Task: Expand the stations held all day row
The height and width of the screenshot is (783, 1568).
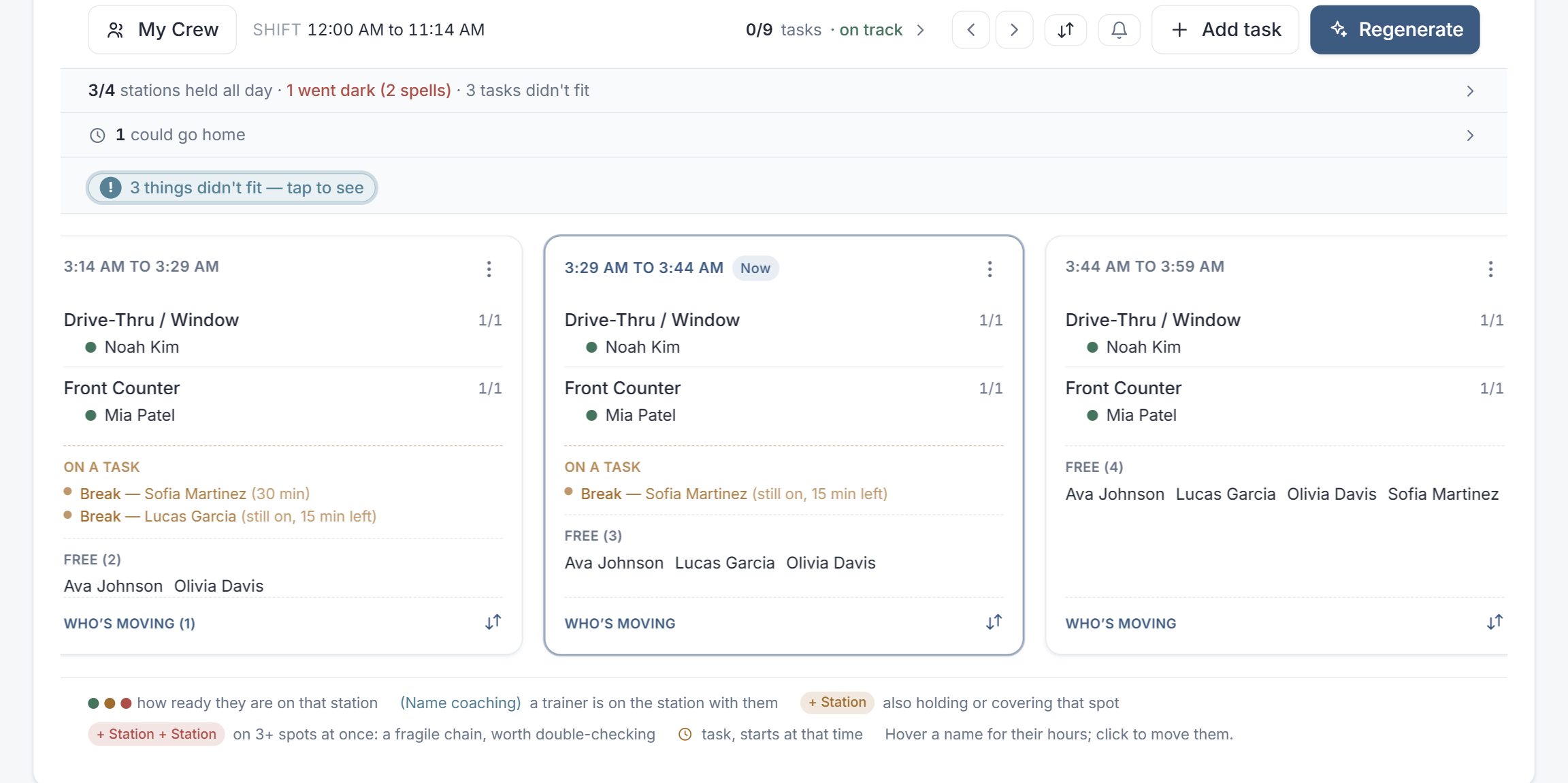Action: (783, 91)
